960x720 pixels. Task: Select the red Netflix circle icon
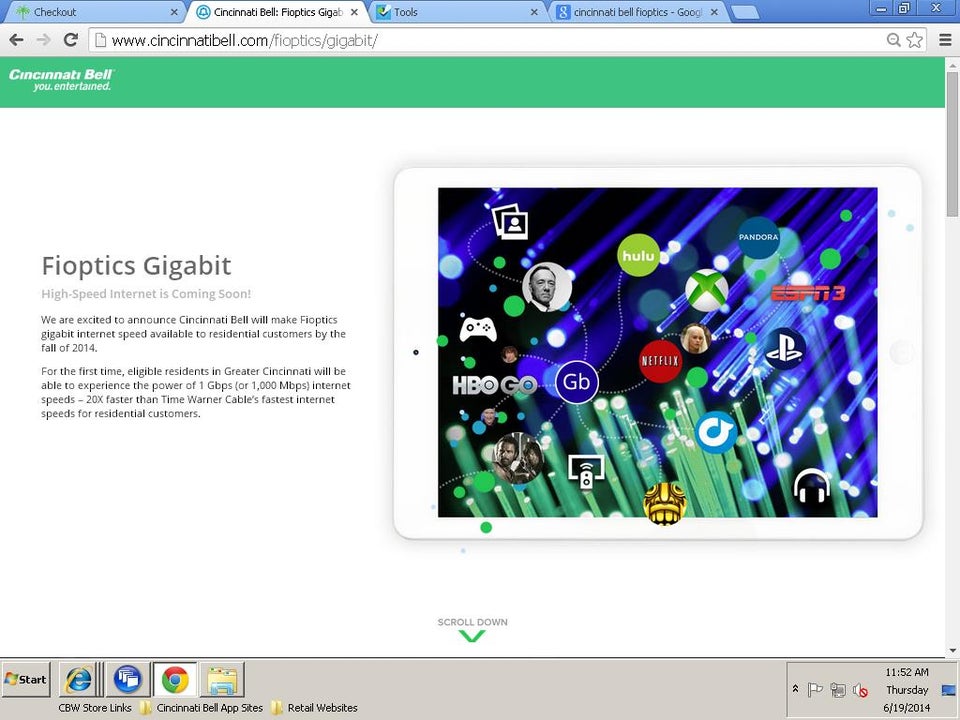point(660,361)
